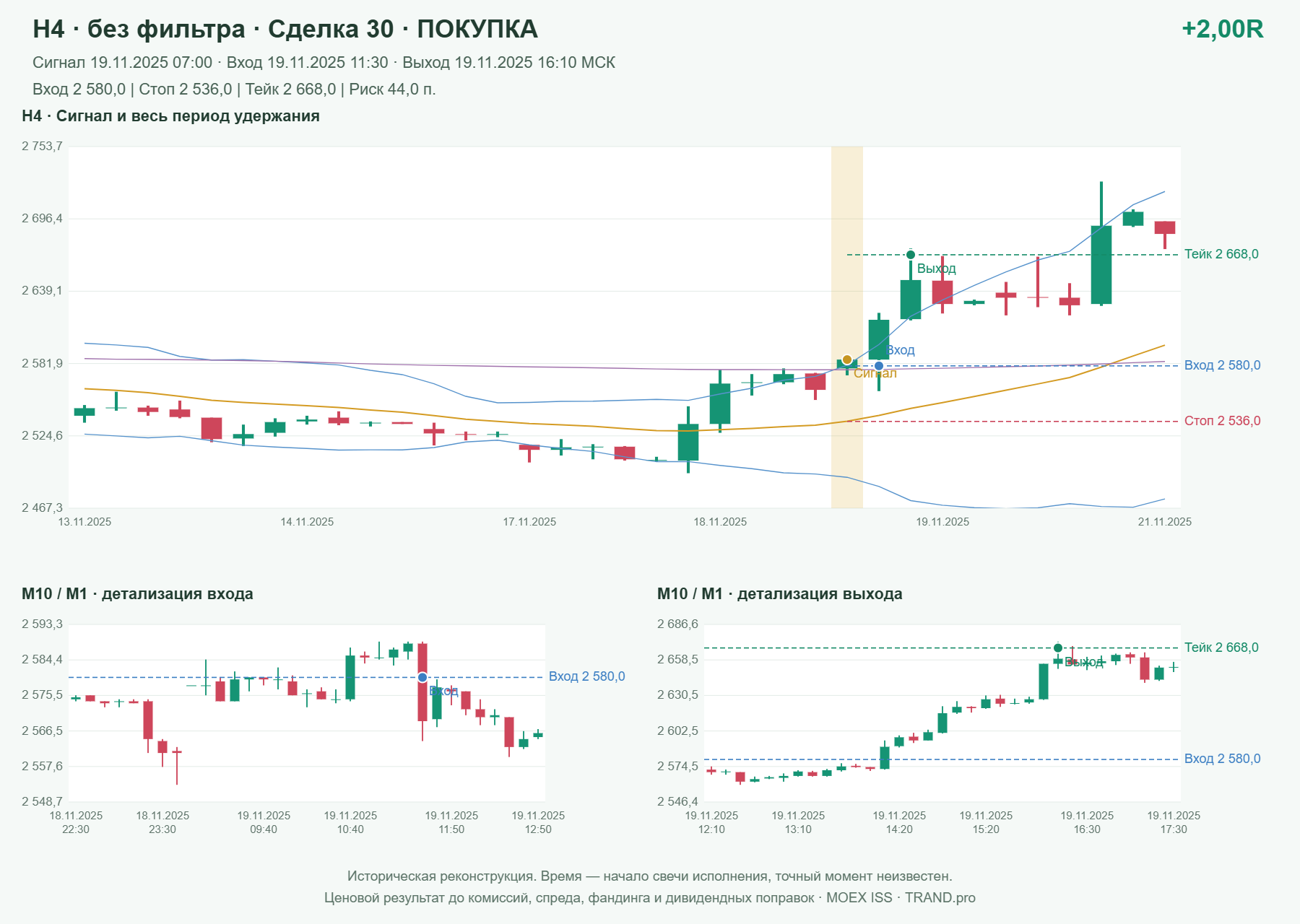1300x924 pixels.
Task: Click the 14.11.2025 date axis label
Action: (x=307, y=522)
